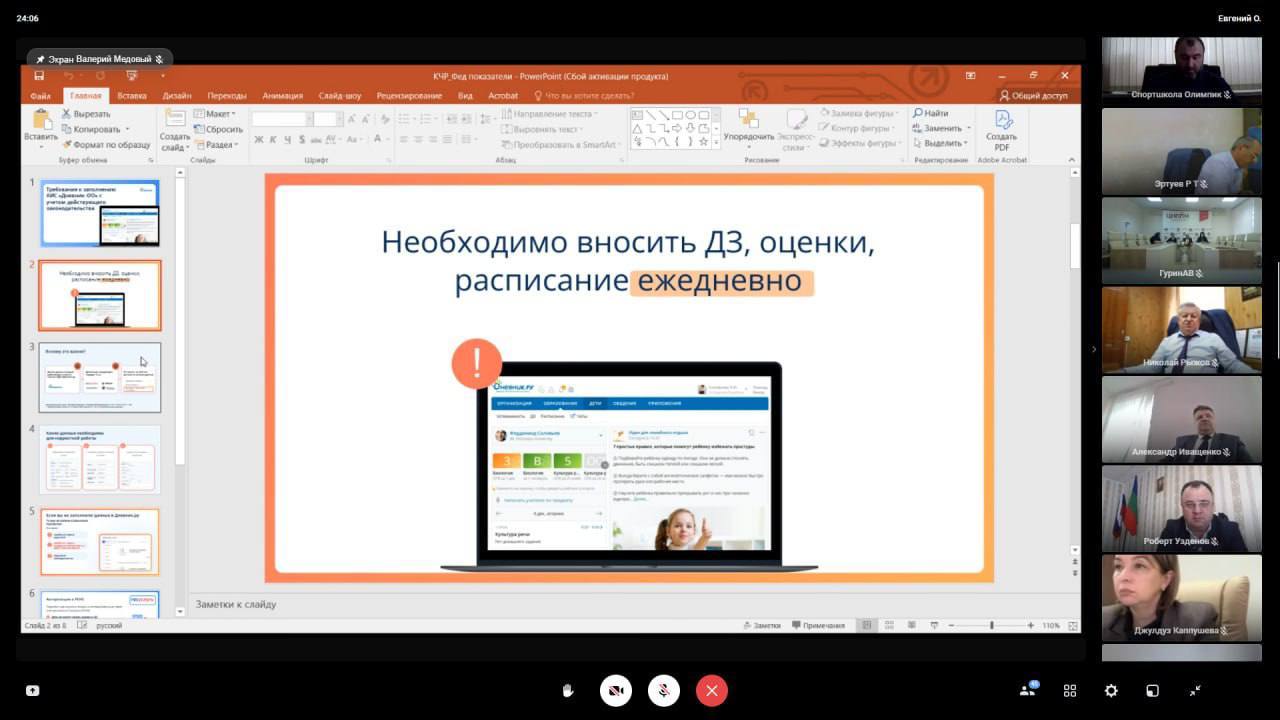The width and height of the screenshot is (1280, 720).
Task: Open the participants list icon
Action: click(1028, 690)
